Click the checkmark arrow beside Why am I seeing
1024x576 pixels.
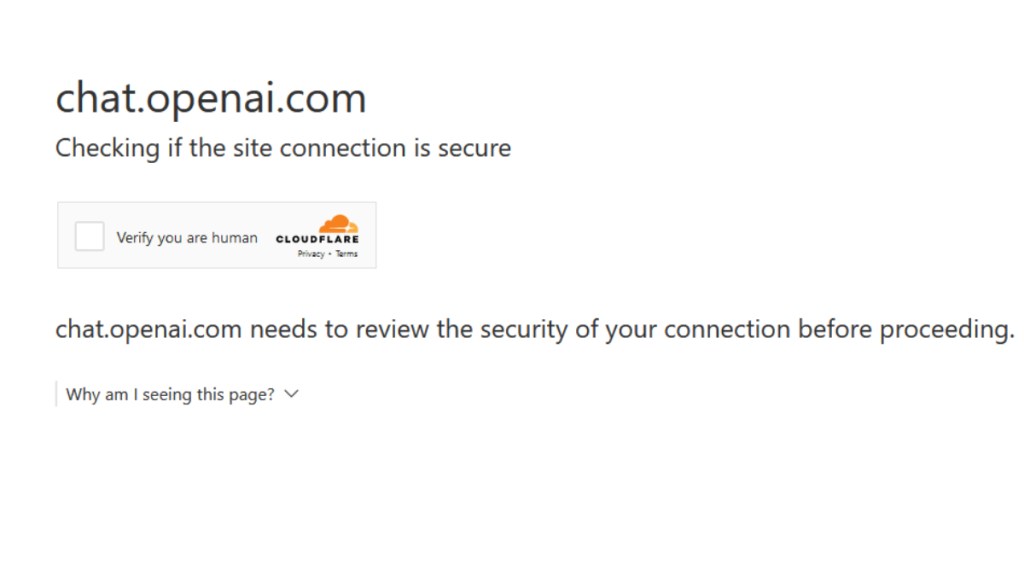click(x=291, y=394)
